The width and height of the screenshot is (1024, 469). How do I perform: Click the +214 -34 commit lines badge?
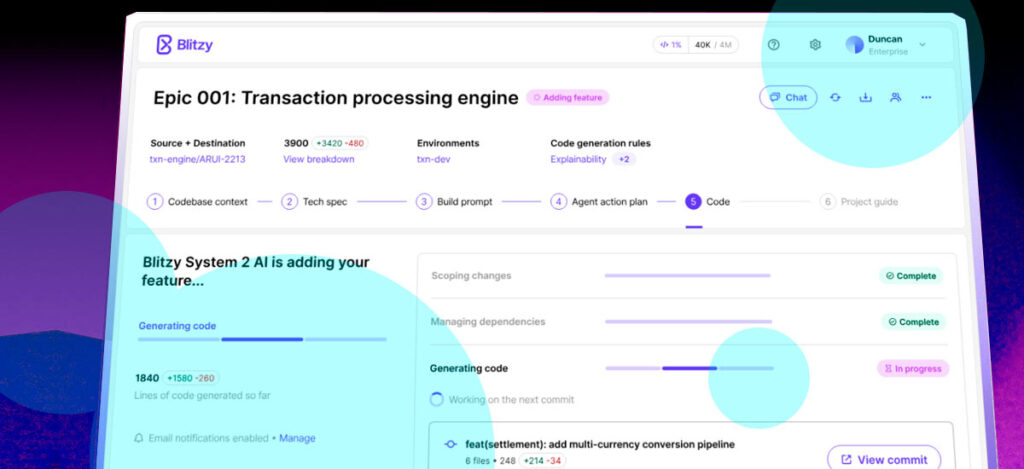[543, 461]
